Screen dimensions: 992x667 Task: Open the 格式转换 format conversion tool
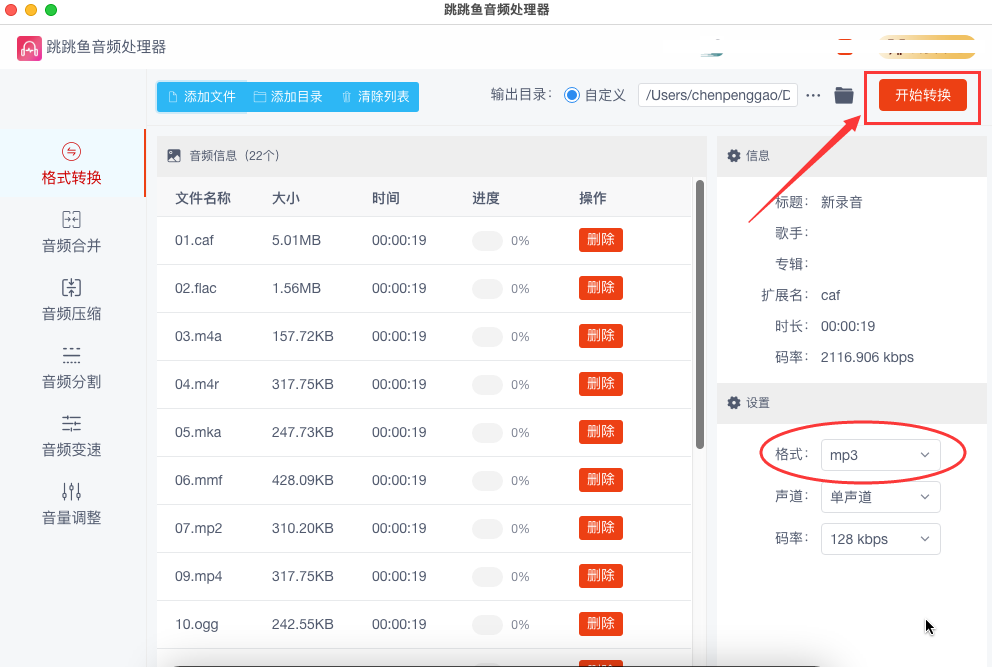click(70, 156)
